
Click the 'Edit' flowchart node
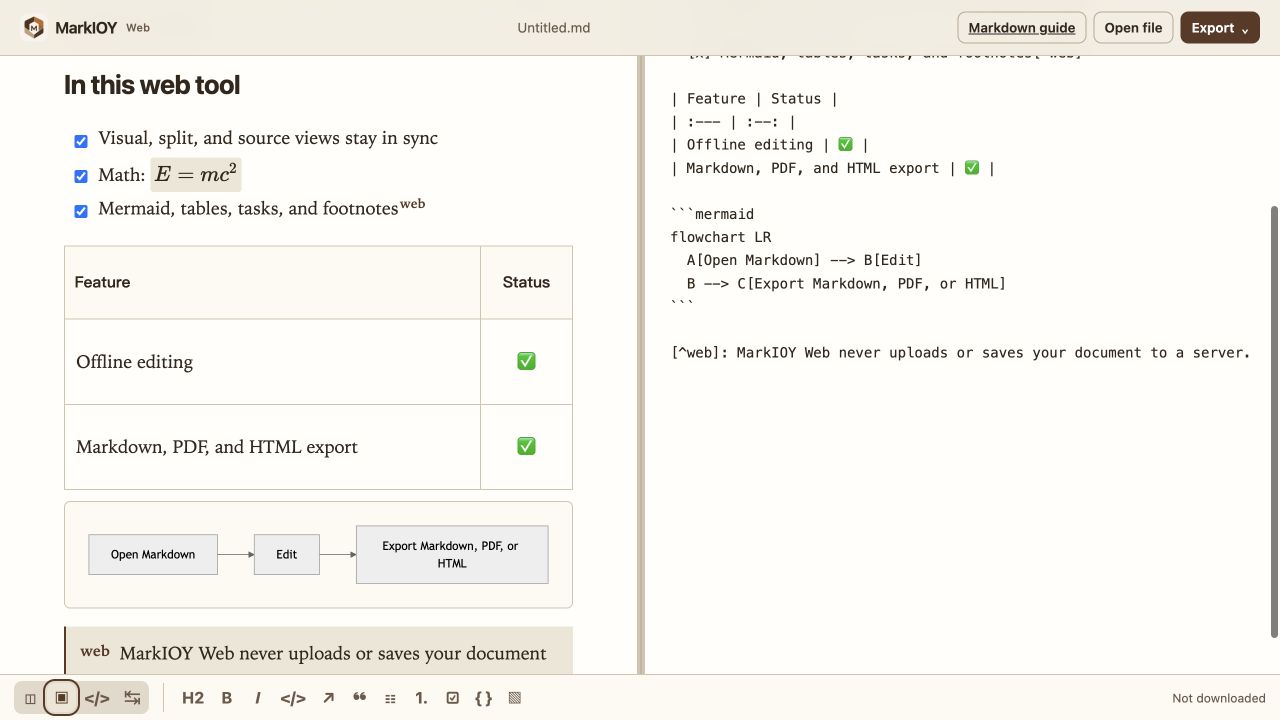[287, 554]
